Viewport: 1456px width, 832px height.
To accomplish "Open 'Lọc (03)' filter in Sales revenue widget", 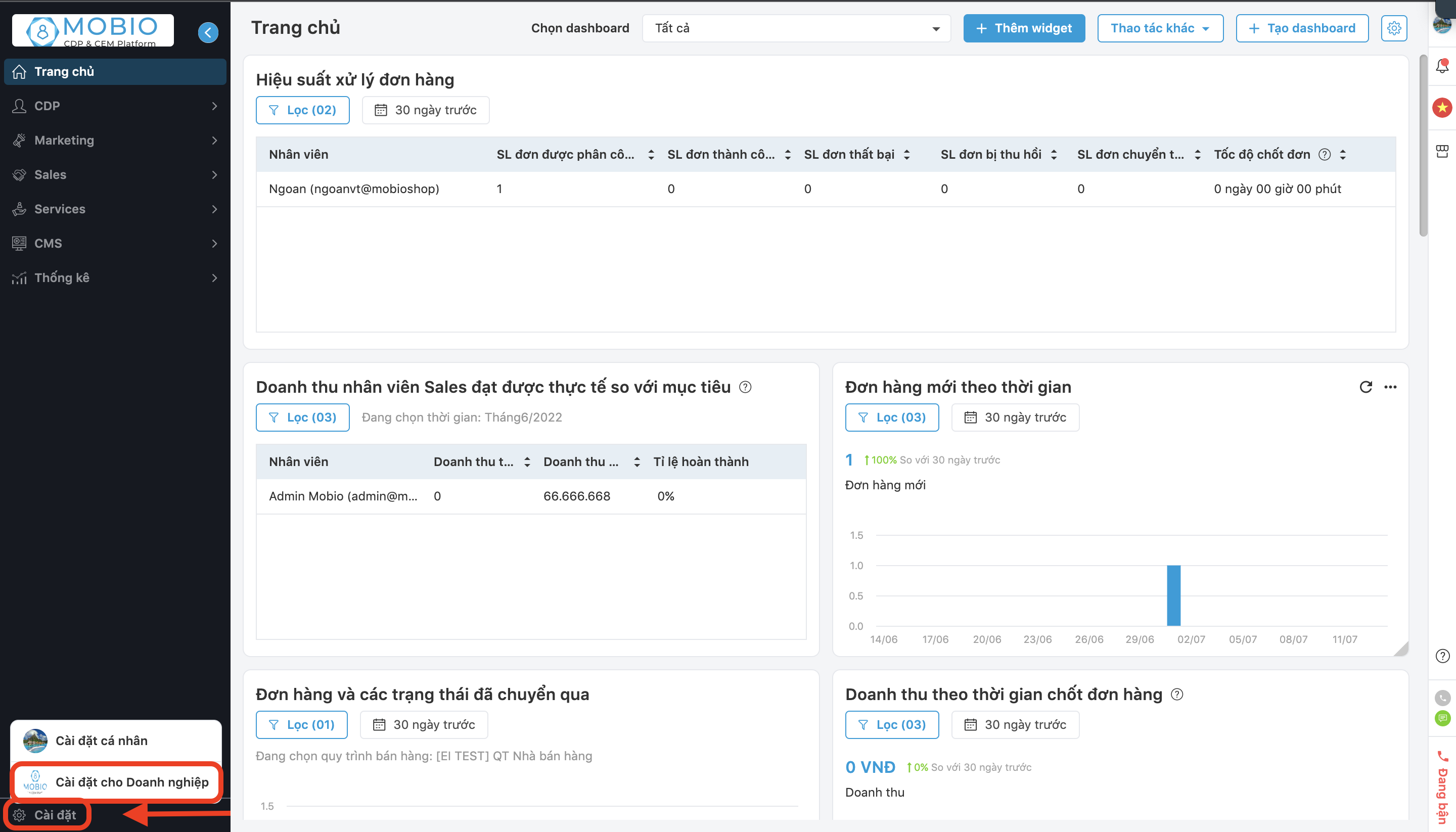I will (x=302, y=417).
